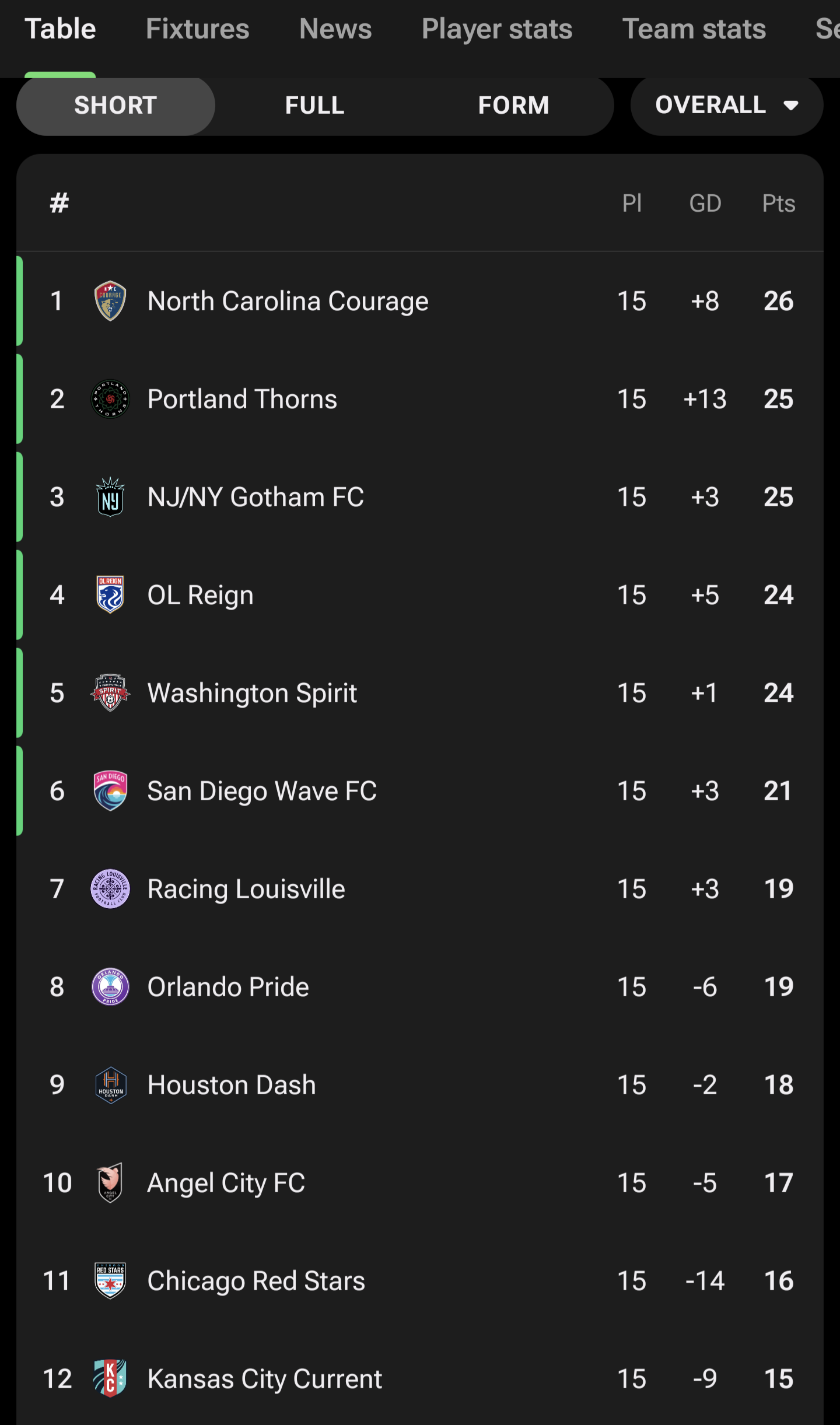Select the Angel City FC row

pos(420,1183)
